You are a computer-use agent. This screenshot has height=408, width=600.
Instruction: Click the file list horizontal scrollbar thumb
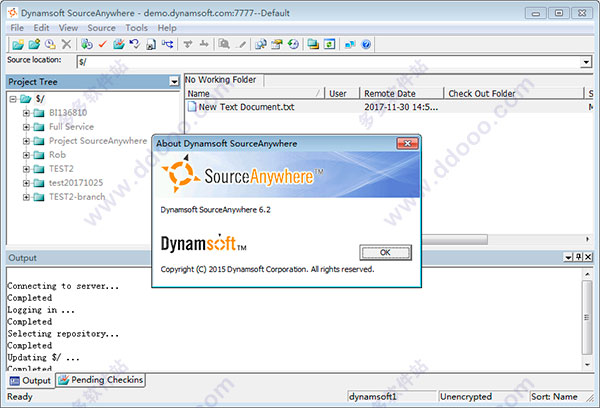pyautogui.click(x=454, y=239)
